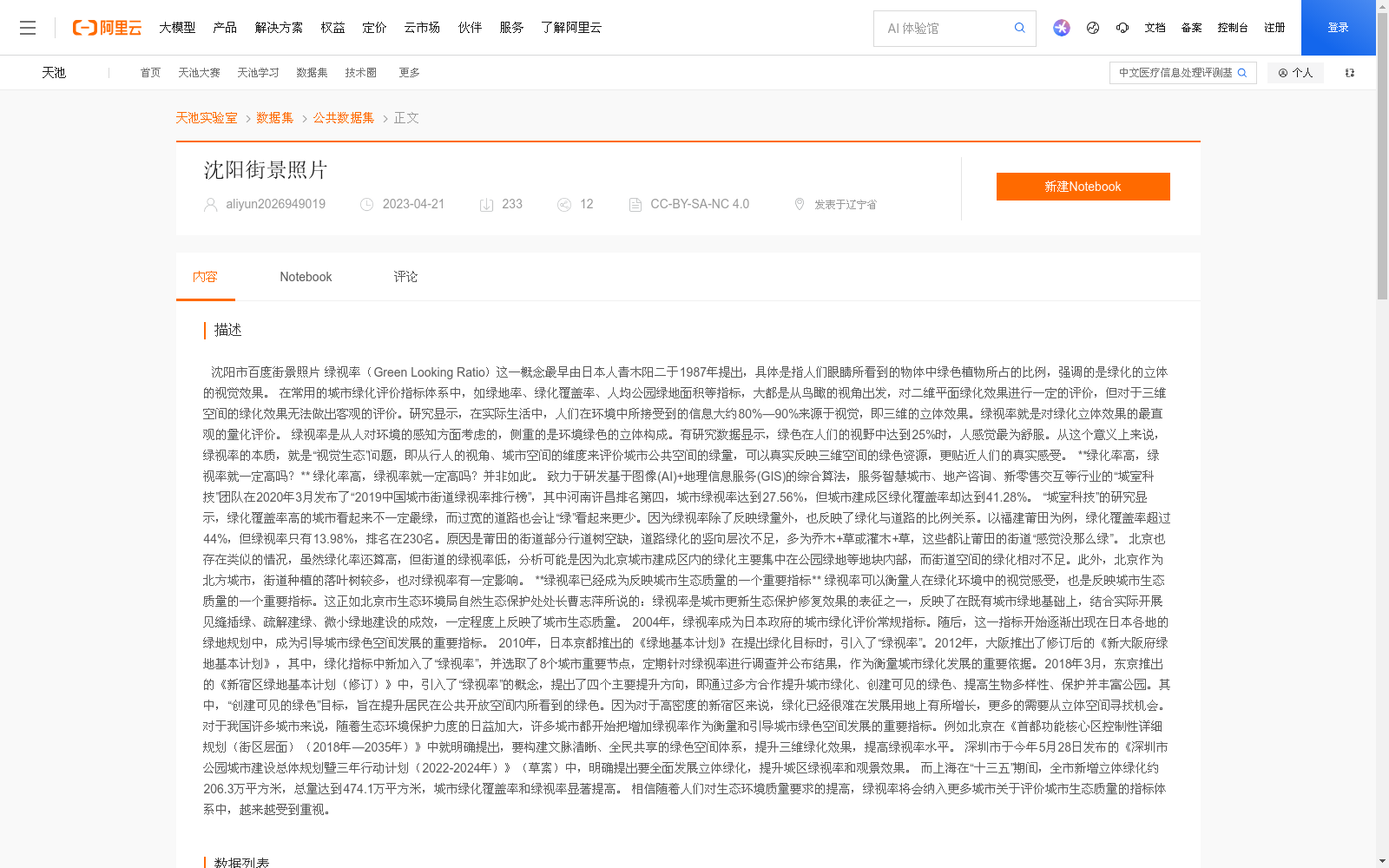Click the scrollbar up arrow

(1382, 5)
